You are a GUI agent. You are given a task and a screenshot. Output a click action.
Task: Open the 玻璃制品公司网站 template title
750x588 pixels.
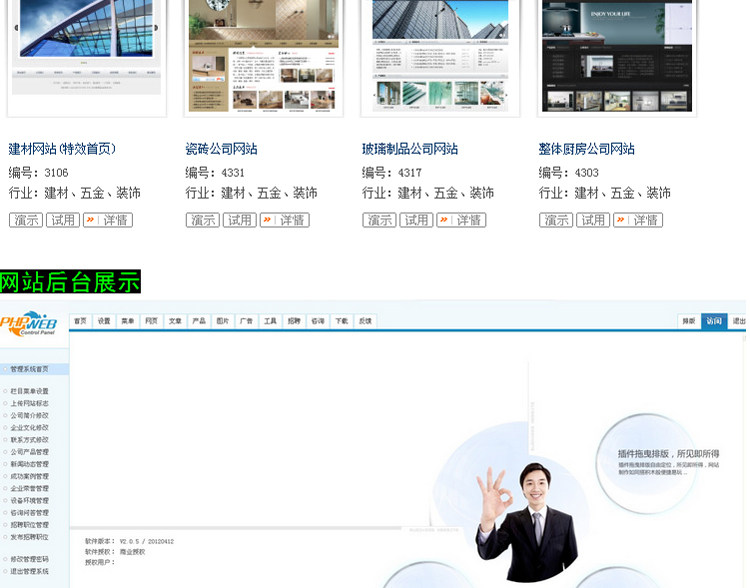pos(410,149)
